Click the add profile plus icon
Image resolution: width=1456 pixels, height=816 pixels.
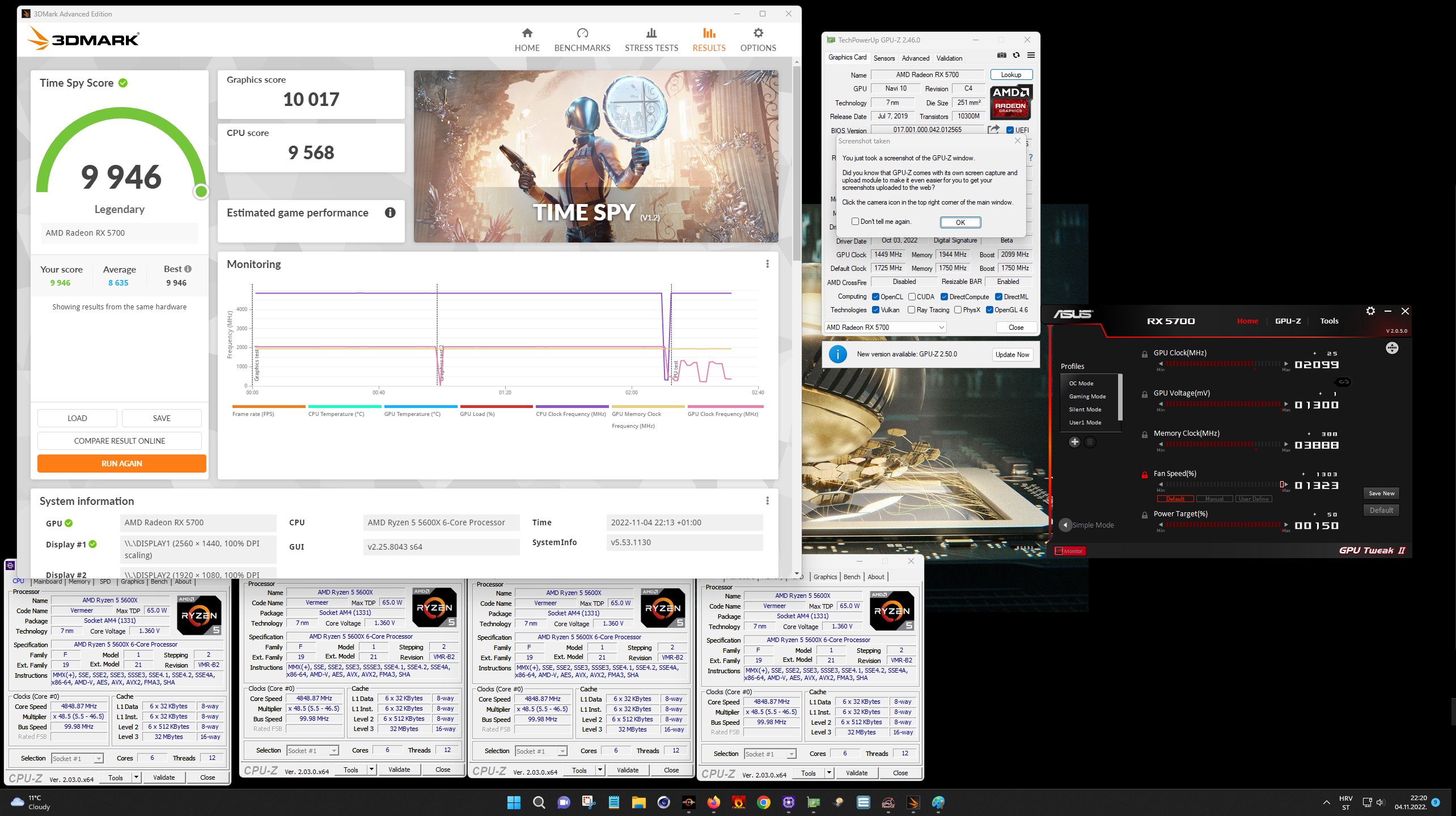pos(1074,442)
